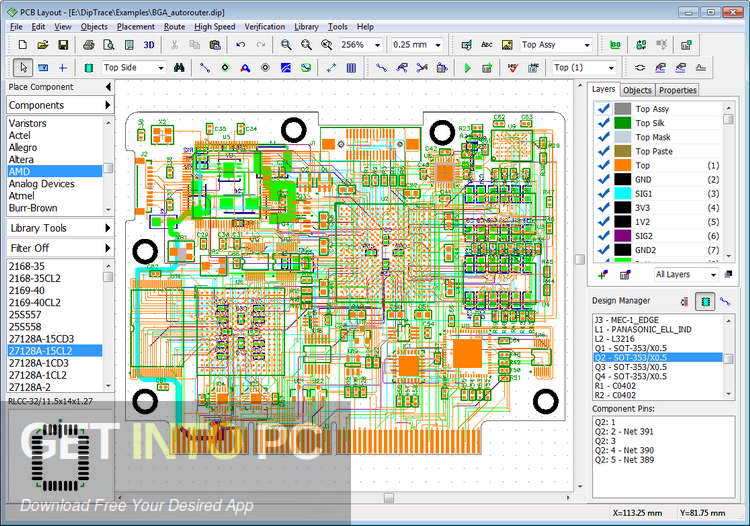Image resolution: width=750 pixels, height=526 pixels.
Task: Select the Route Manual tool
Action: coord(381,68)
